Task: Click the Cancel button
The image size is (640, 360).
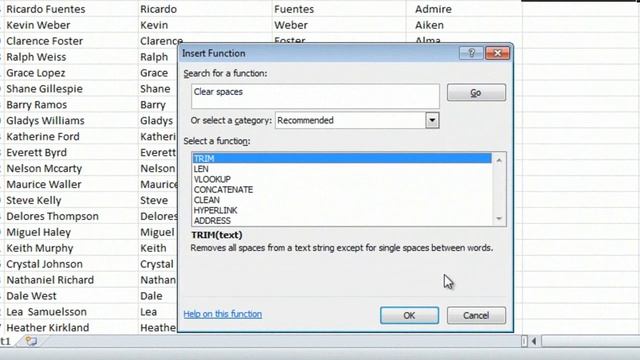Action: tap(476, 316)
